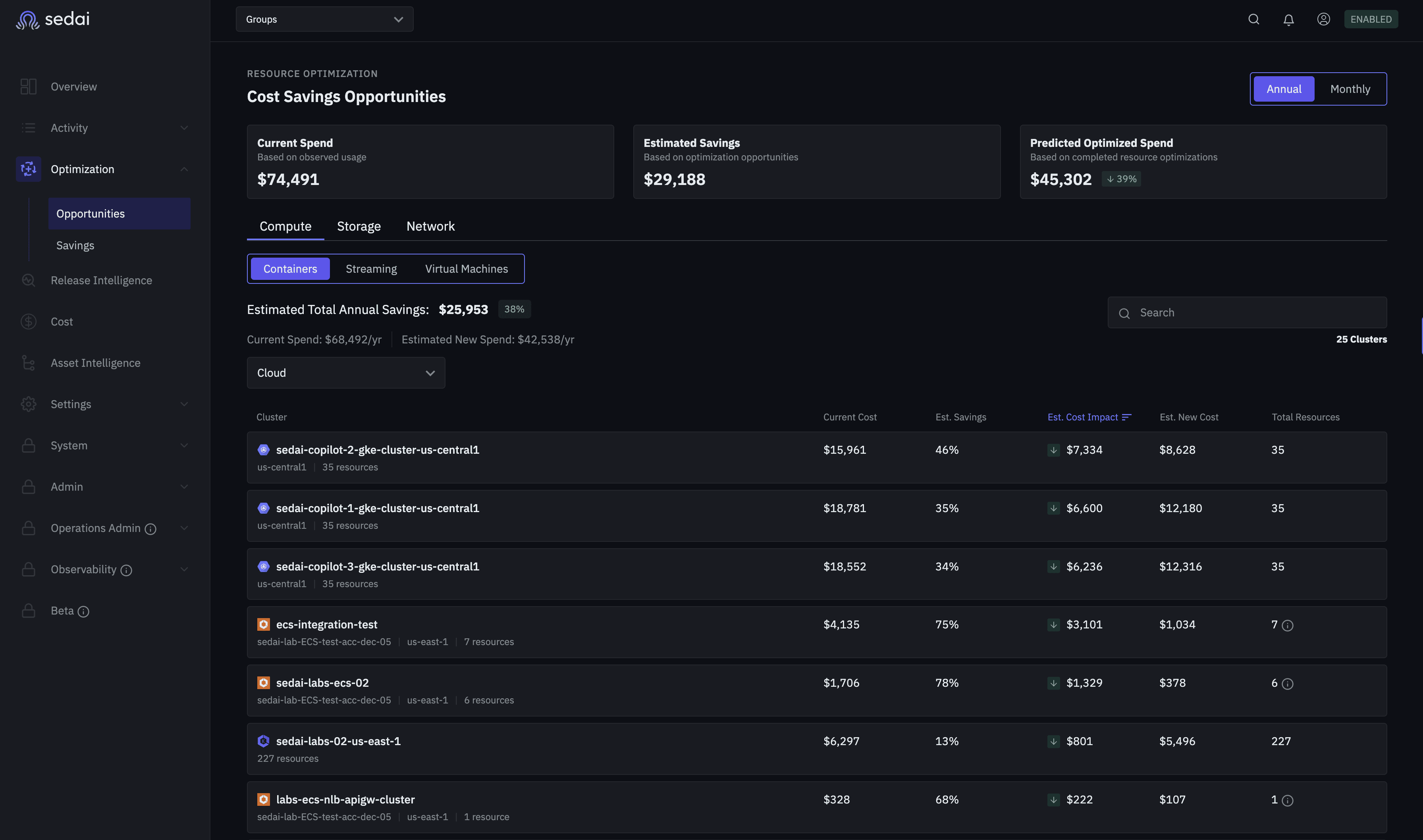Open the Cloud filter dropdown
The width and height of the screenshot is (1423, 840).
(345, 373)
